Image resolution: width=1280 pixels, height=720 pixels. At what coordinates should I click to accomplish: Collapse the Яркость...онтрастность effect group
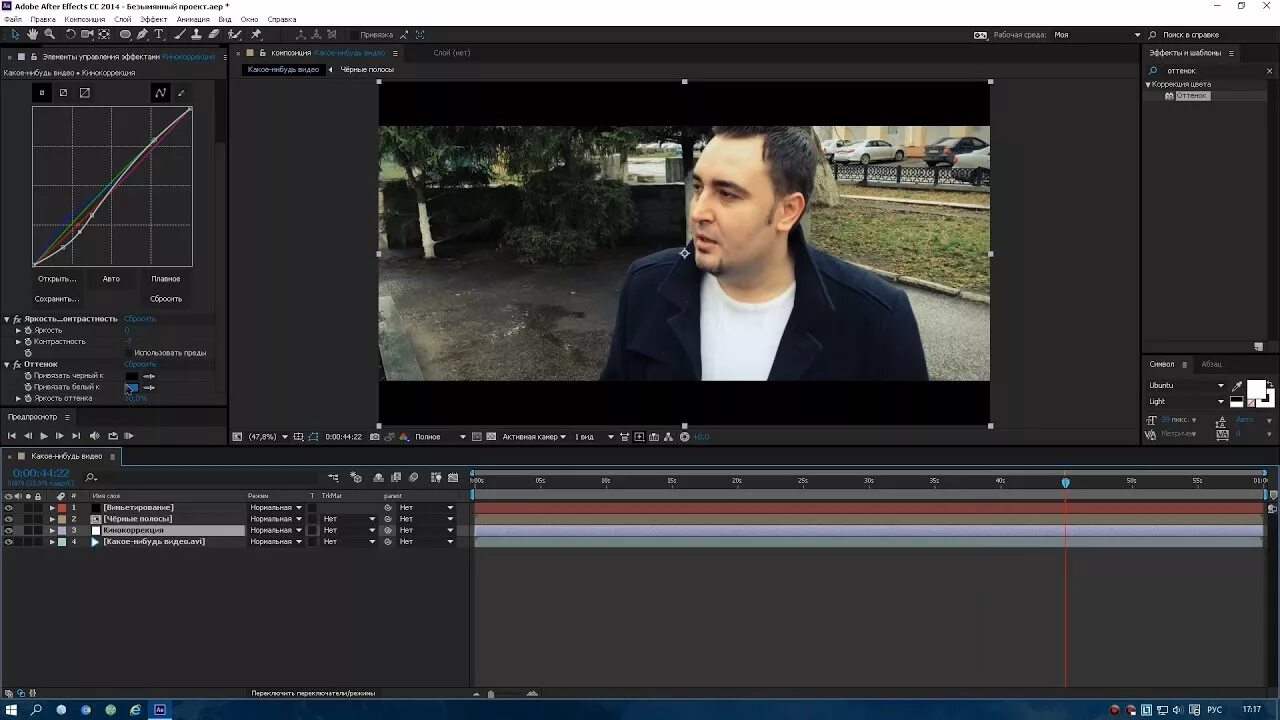tap(6, 319)
